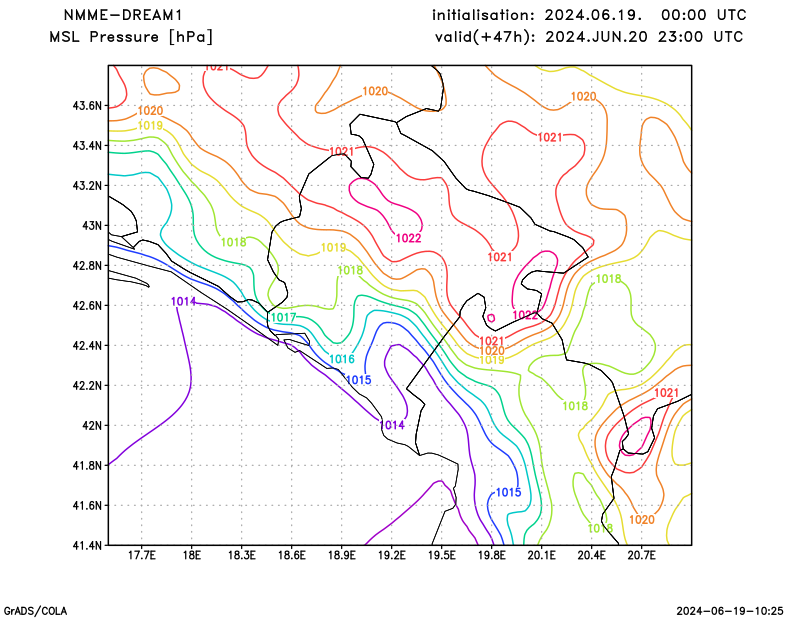Image resolution: width=800 pixels, height=618 pixels.
Task: Click the teal '1017' isobar label
Action: coord(283,317)
